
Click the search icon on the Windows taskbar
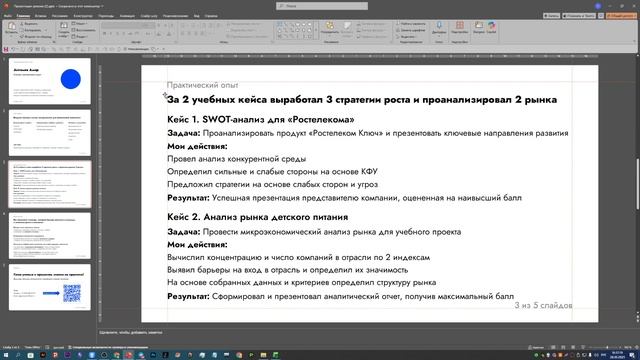pos(18,356)
